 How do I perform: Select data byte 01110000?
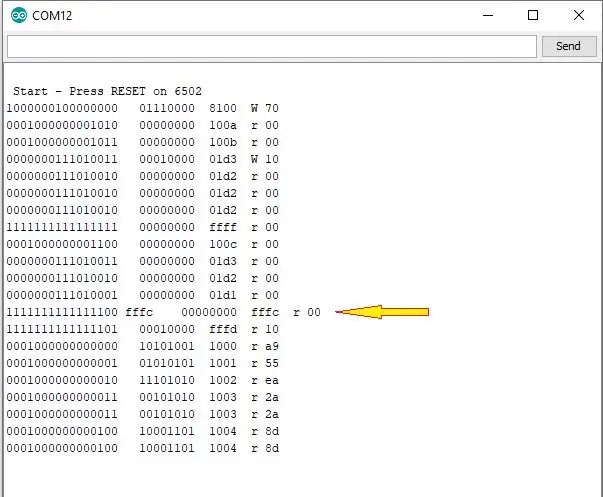[x=167, y=108]
